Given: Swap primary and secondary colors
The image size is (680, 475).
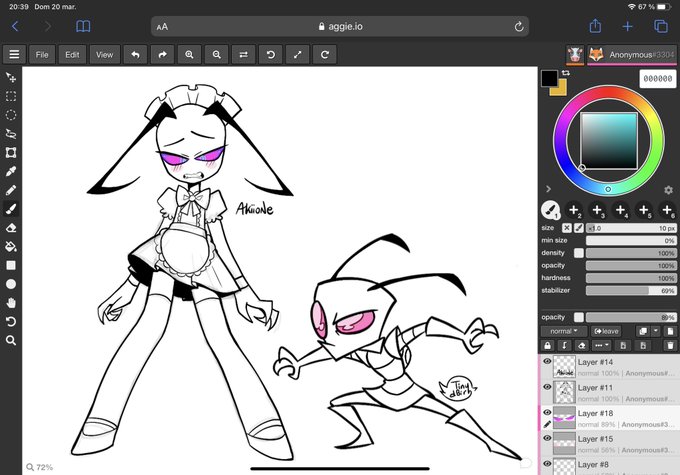Looking at the screenshot, I should click(566, 73).
